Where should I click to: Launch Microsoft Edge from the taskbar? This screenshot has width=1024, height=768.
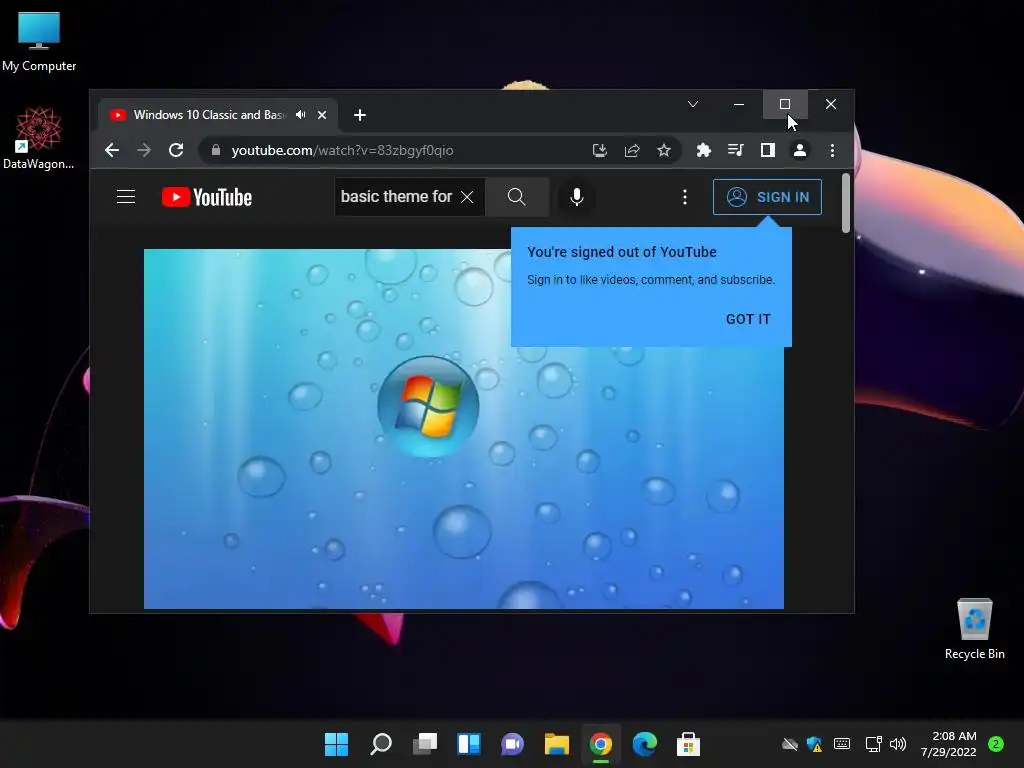click(x=645, y=744)
